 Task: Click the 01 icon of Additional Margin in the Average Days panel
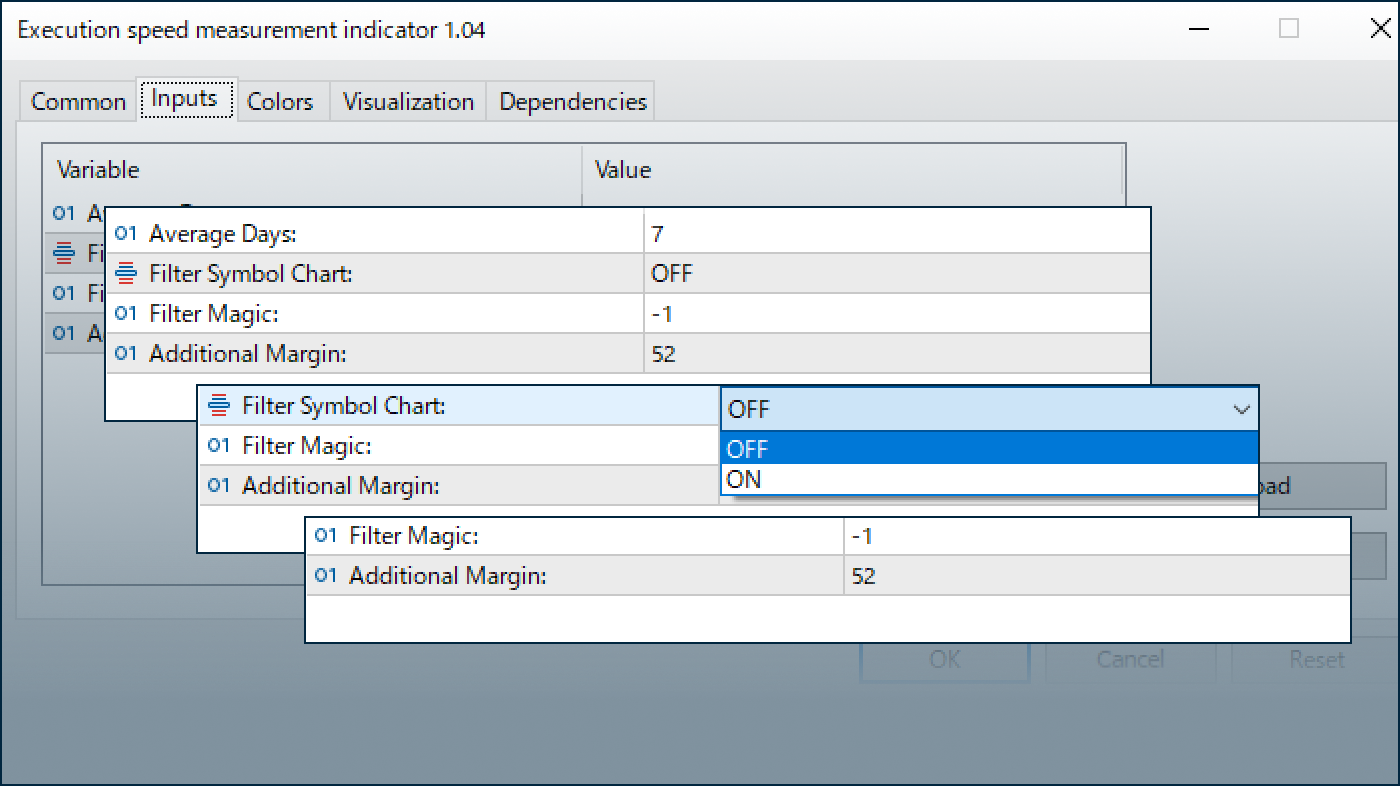125,353
